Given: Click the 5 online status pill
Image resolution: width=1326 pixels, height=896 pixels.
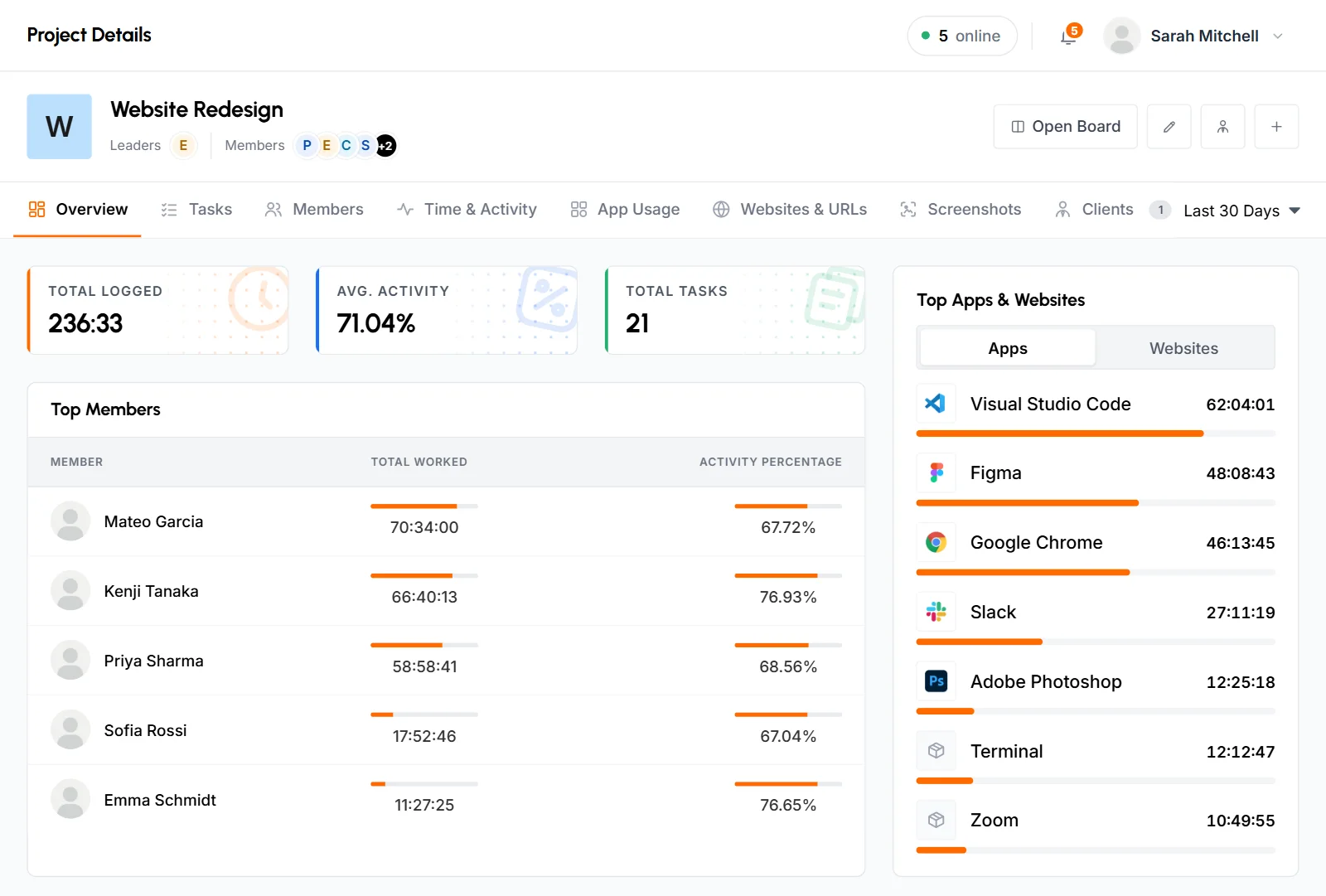Looking at the screenshot, I should pyautogui.click(x=962, y=36).
